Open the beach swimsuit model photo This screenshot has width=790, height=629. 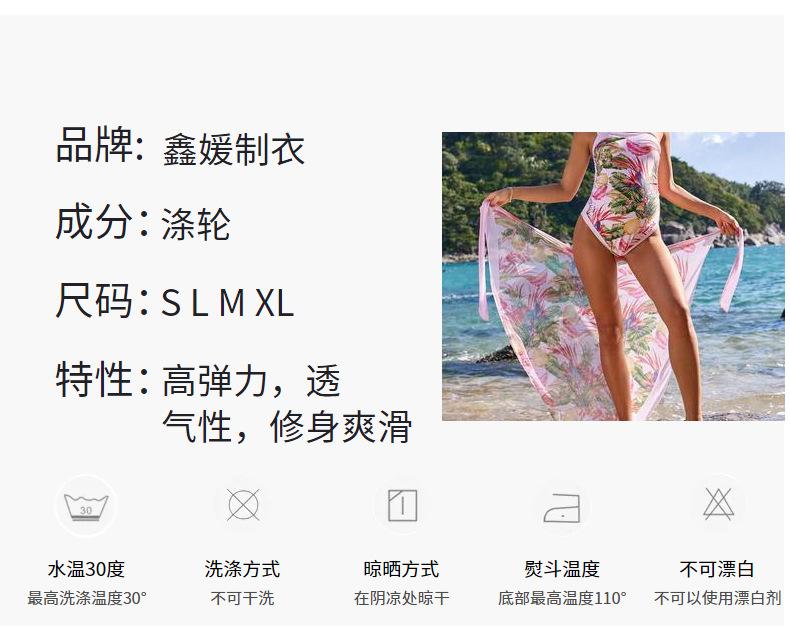click(x=613, y=276)
